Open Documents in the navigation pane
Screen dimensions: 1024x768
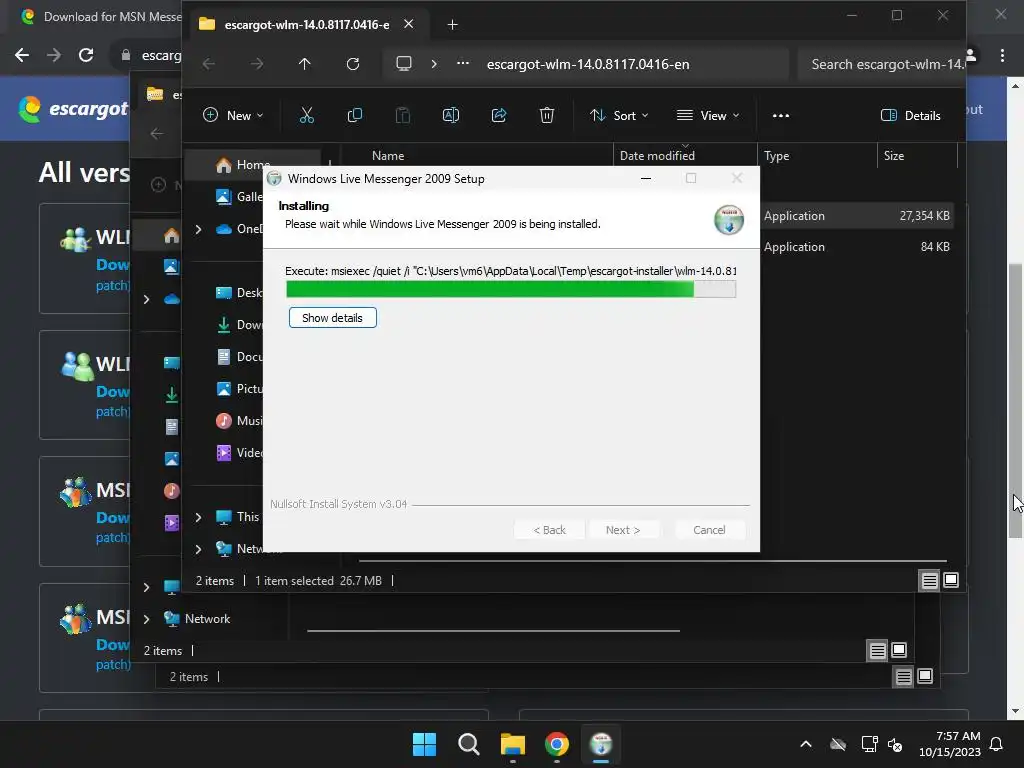239,357
